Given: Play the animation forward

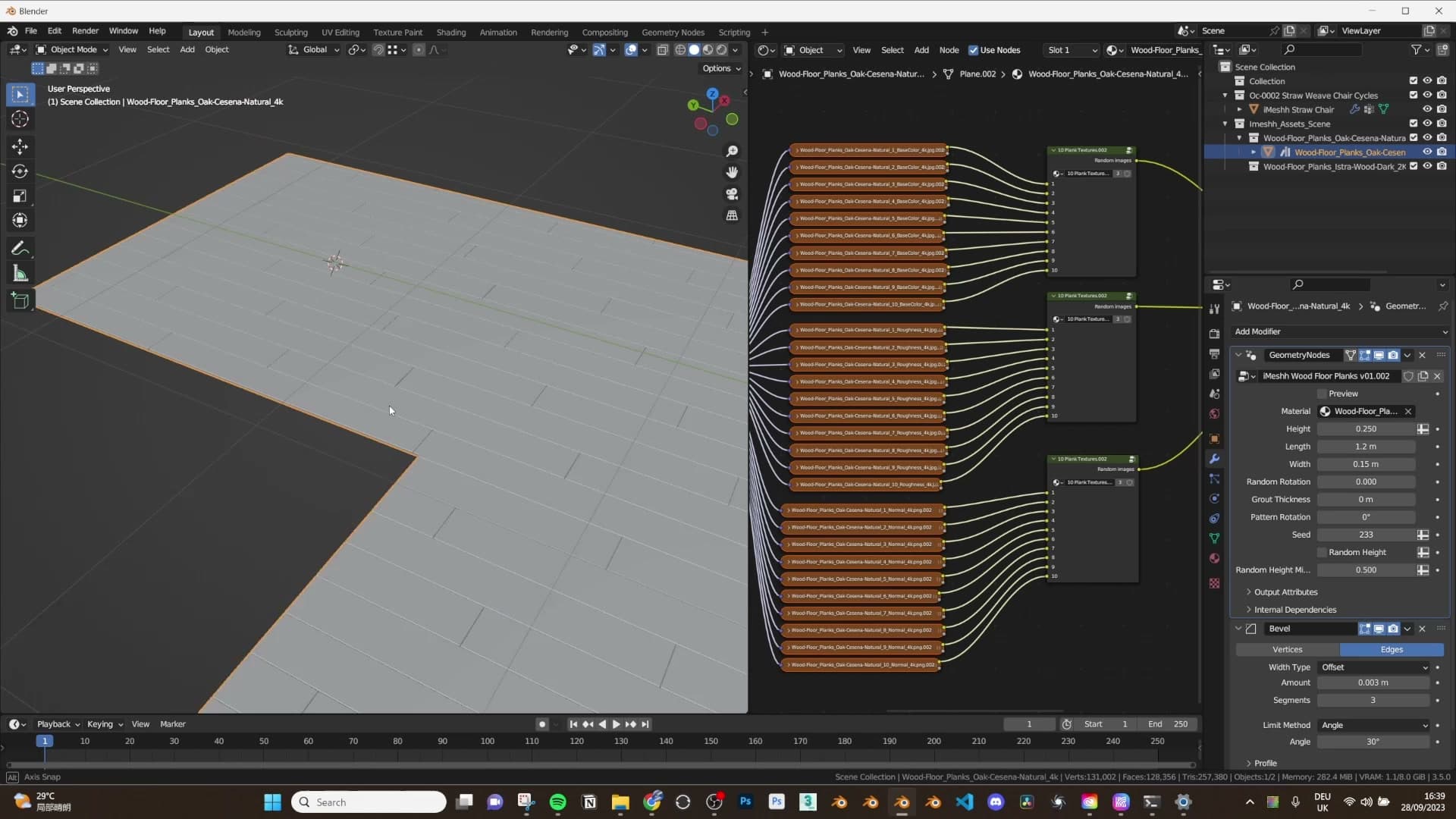Looking at the screenshot, I should click(617, 724).
